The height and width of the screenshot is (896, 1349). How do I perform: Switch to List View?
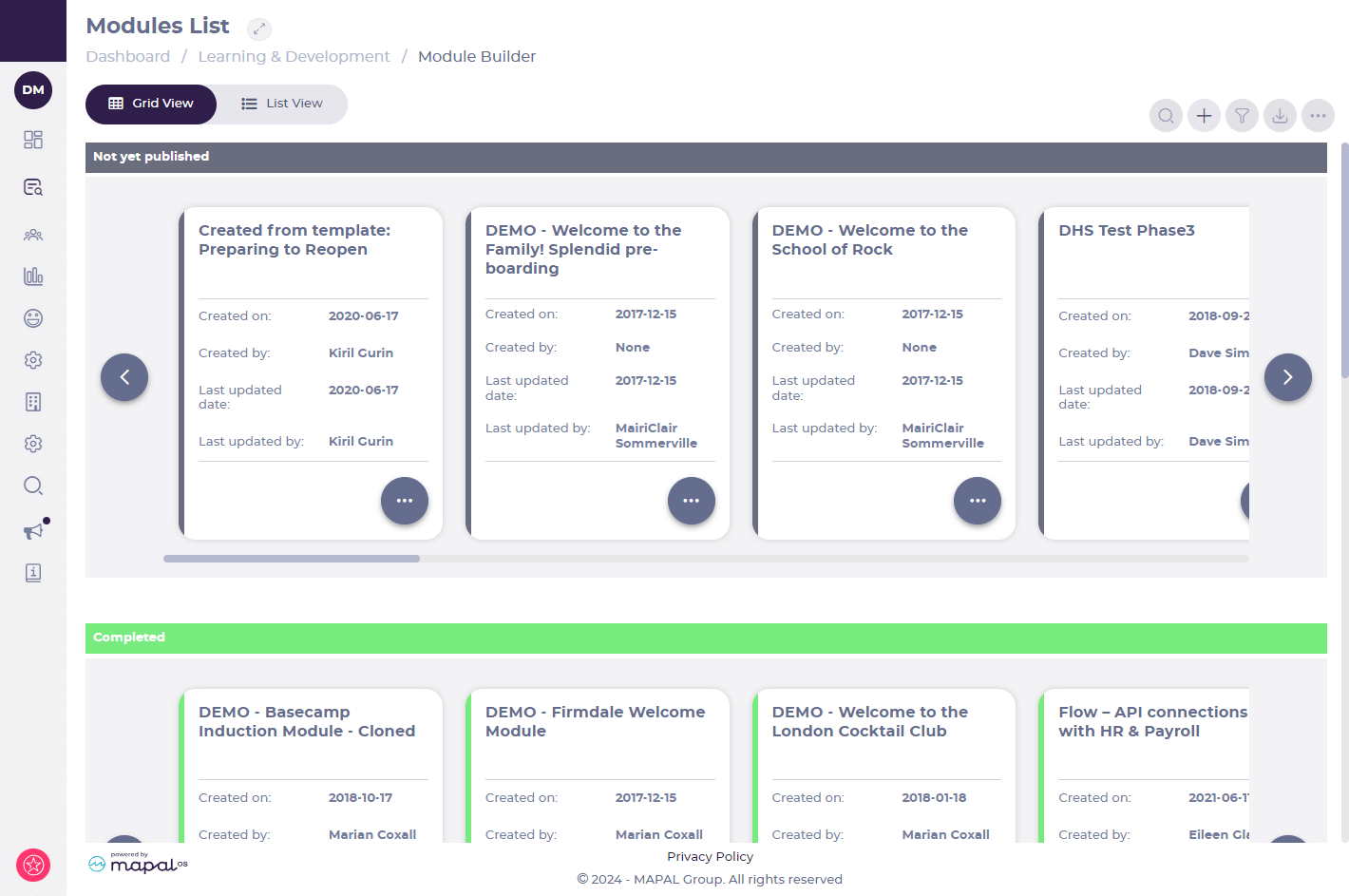282,104
